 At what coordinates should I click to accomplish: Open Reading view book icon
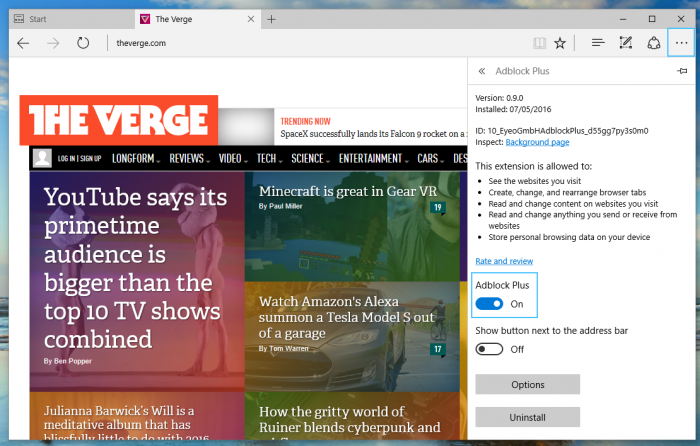[540, 43]
